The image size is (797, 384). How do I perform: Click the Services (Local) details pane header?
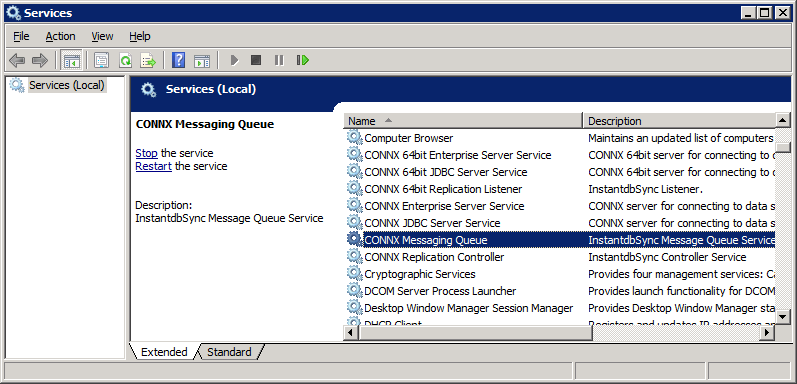(461, 90)
